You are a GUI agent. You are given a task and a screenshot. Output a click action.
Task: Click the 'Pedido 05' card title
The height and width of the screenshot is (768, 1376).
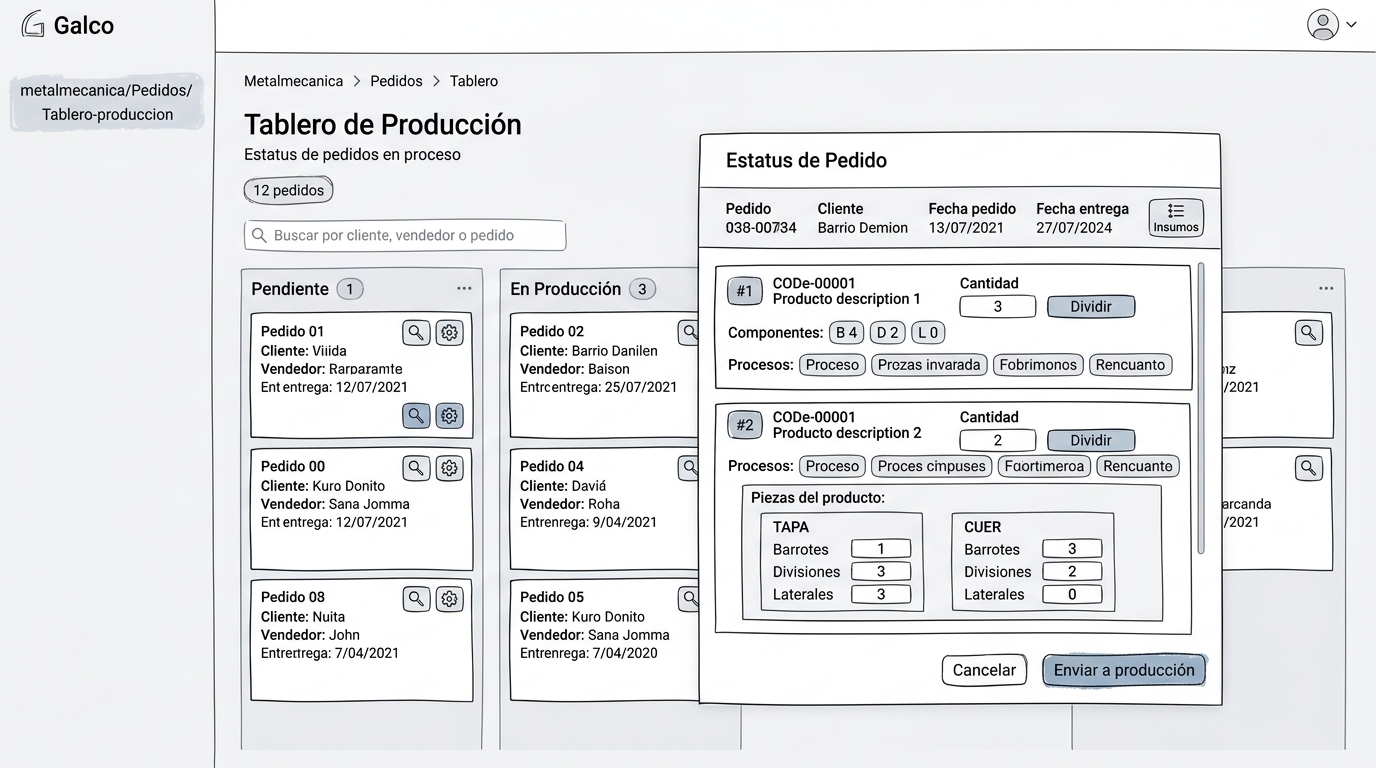tap(552, 597)
